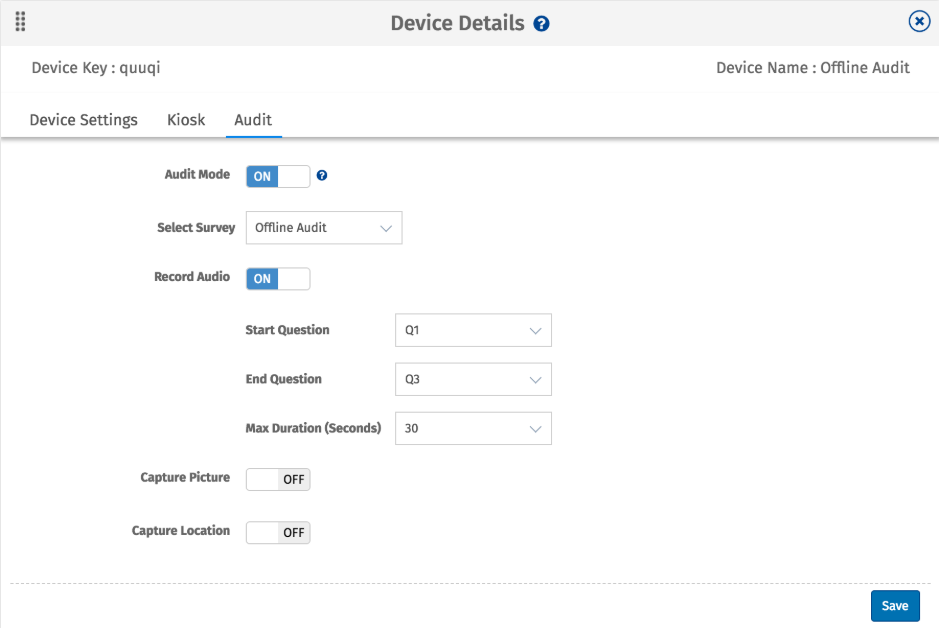Open the Max Duration seconds dropdown
Screen dimensions: 939x628
pos(472,428)
